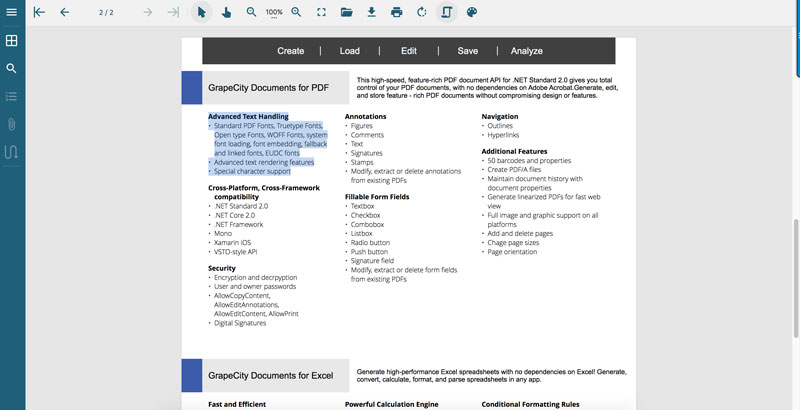Print the document

[396, 12]
